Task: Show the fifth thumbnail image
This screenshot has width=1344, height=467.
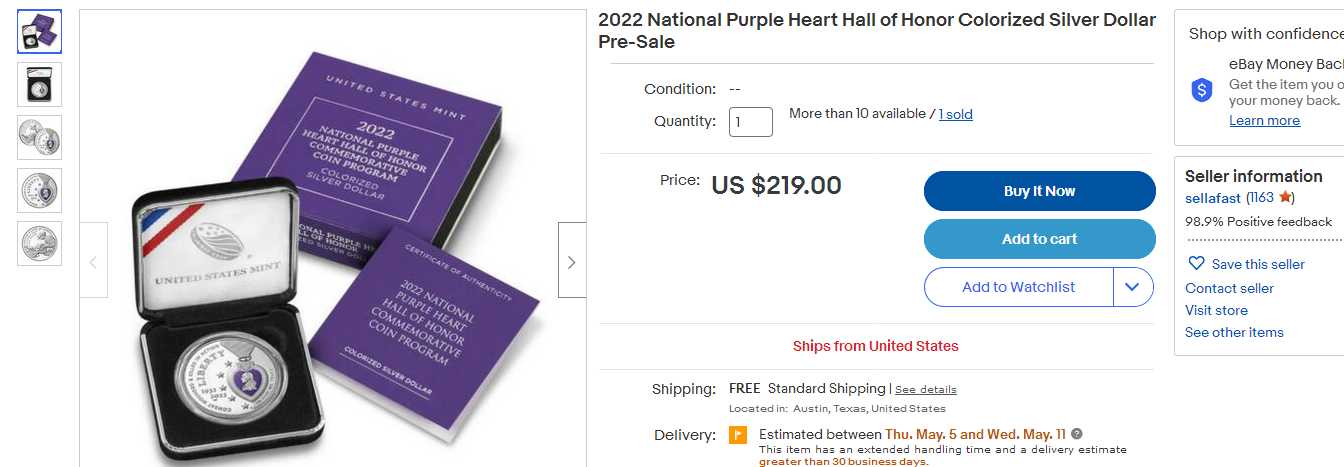Action: (x=40, y=243)
